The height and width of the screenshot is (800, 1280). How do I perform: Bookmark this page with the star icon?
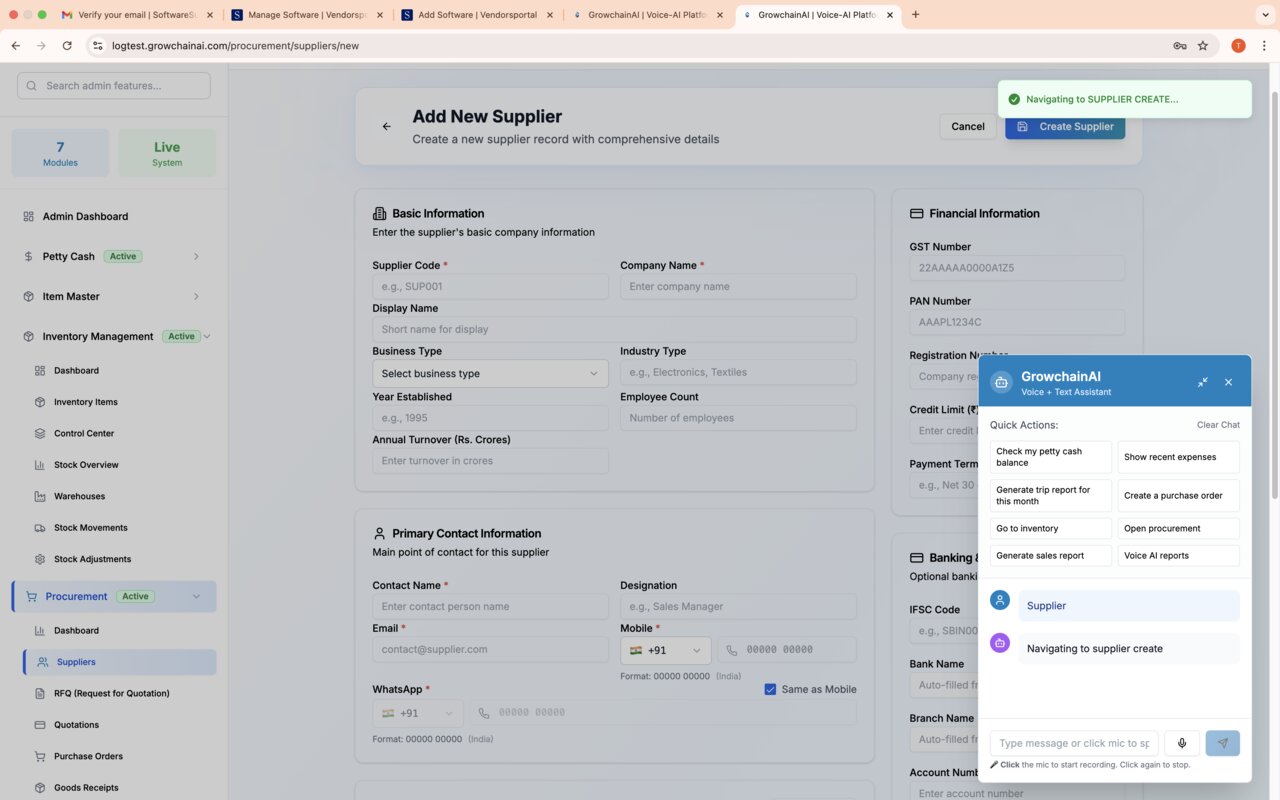pos(1203,45)
